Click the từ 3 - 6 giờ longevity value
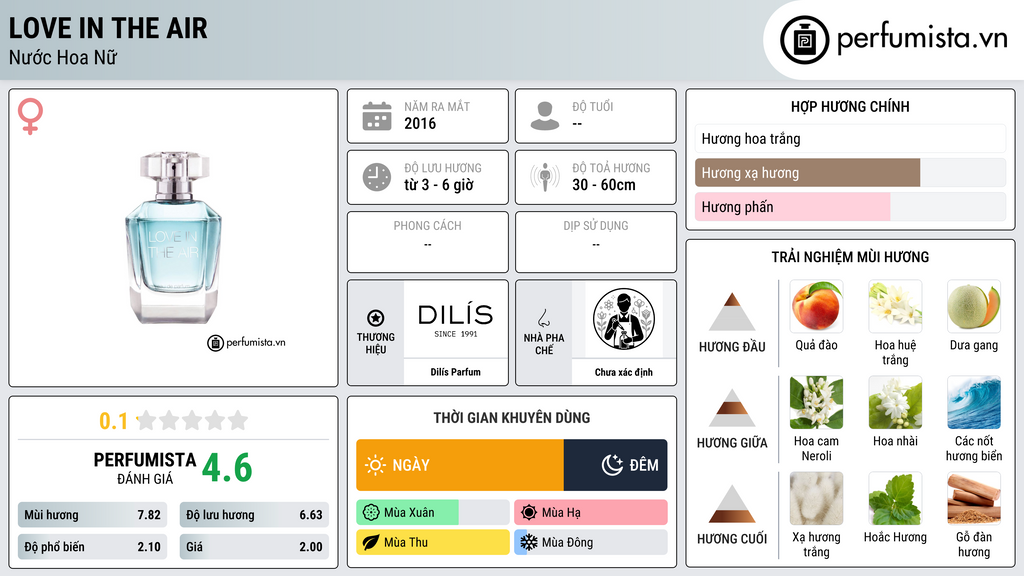 tap(439, 185)
